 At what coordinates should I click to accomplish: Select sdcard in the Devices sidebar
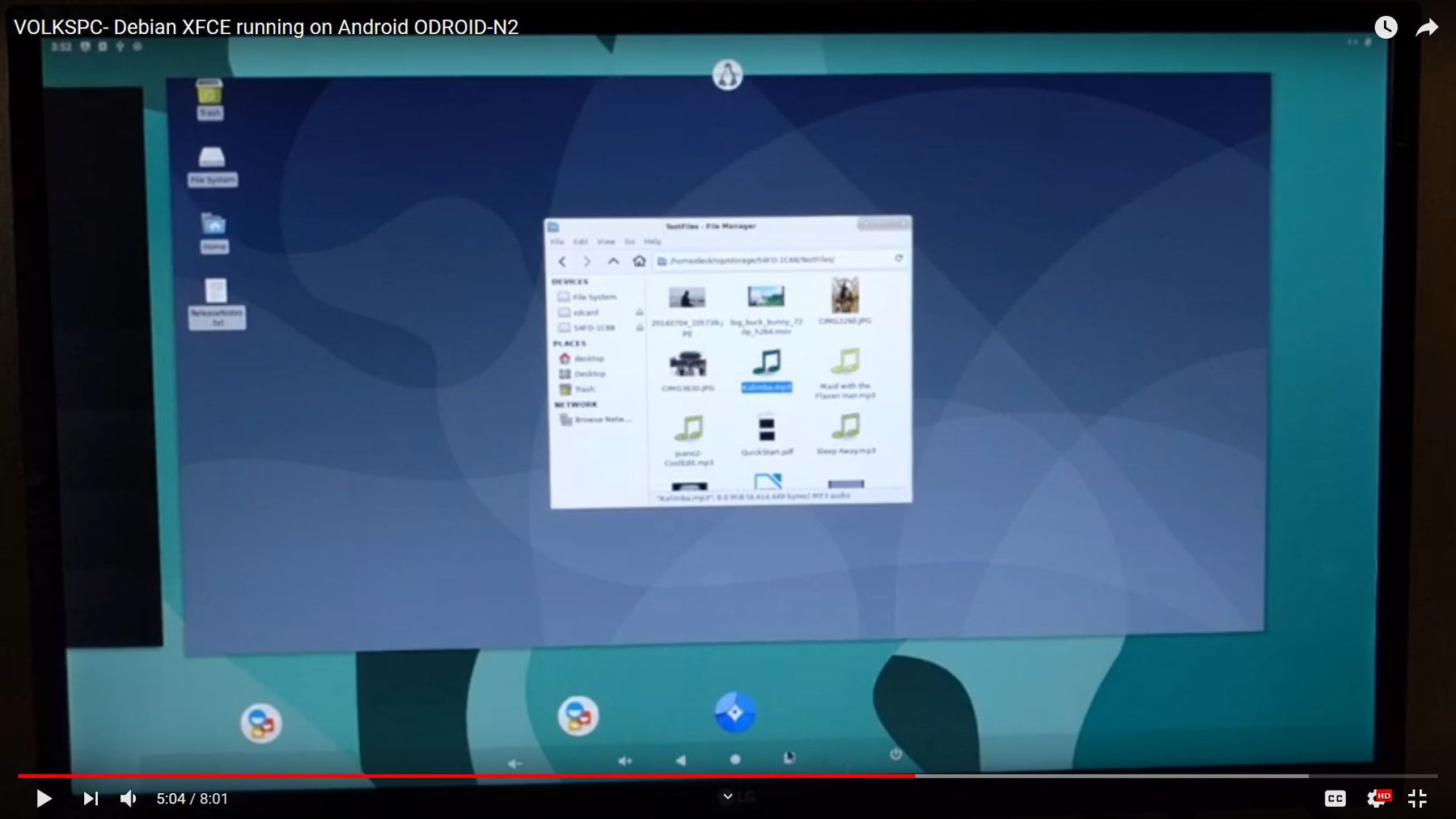click(x=579, y=312)
